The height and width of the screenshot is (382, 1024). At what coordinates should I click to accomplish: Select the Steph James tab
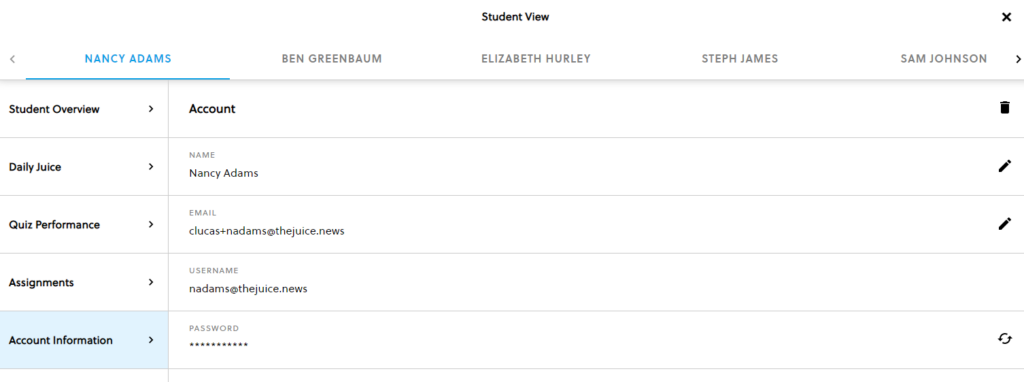[740, 59]
